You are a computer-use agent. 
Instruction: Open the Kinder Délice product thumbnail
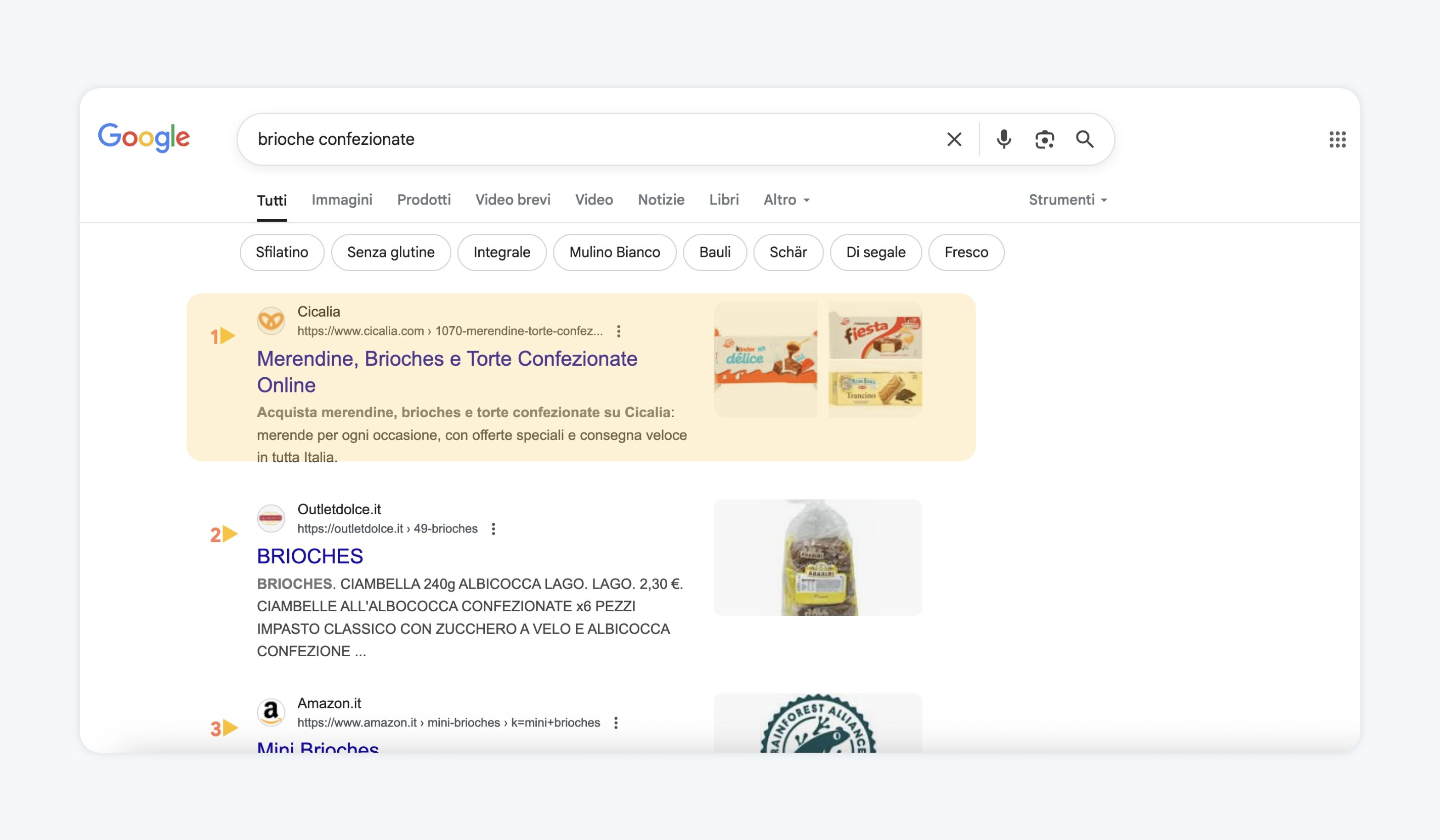point(765,360)
